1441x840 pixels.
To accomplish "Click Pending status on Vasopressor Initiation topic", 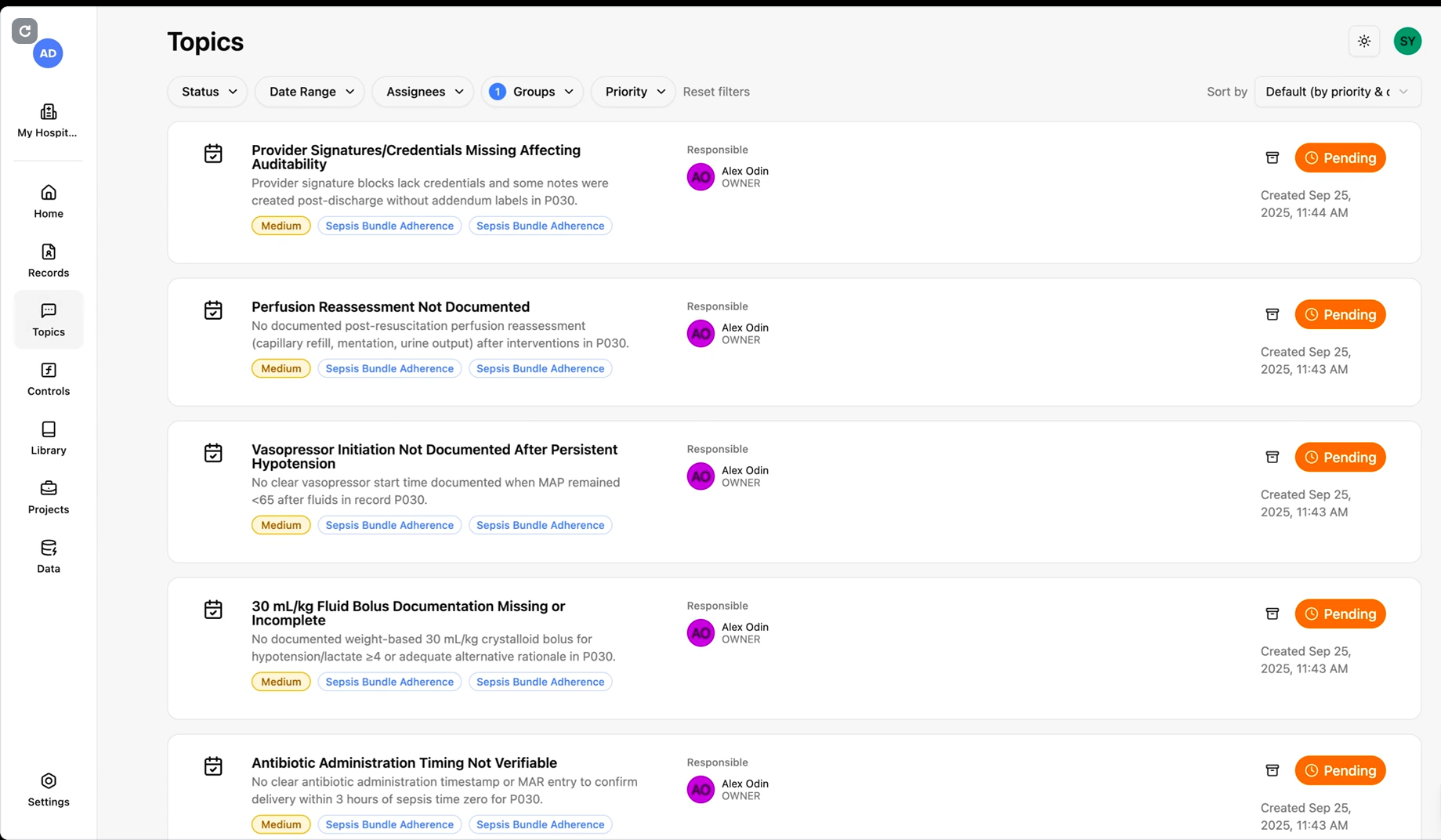I will point(1340,457).
